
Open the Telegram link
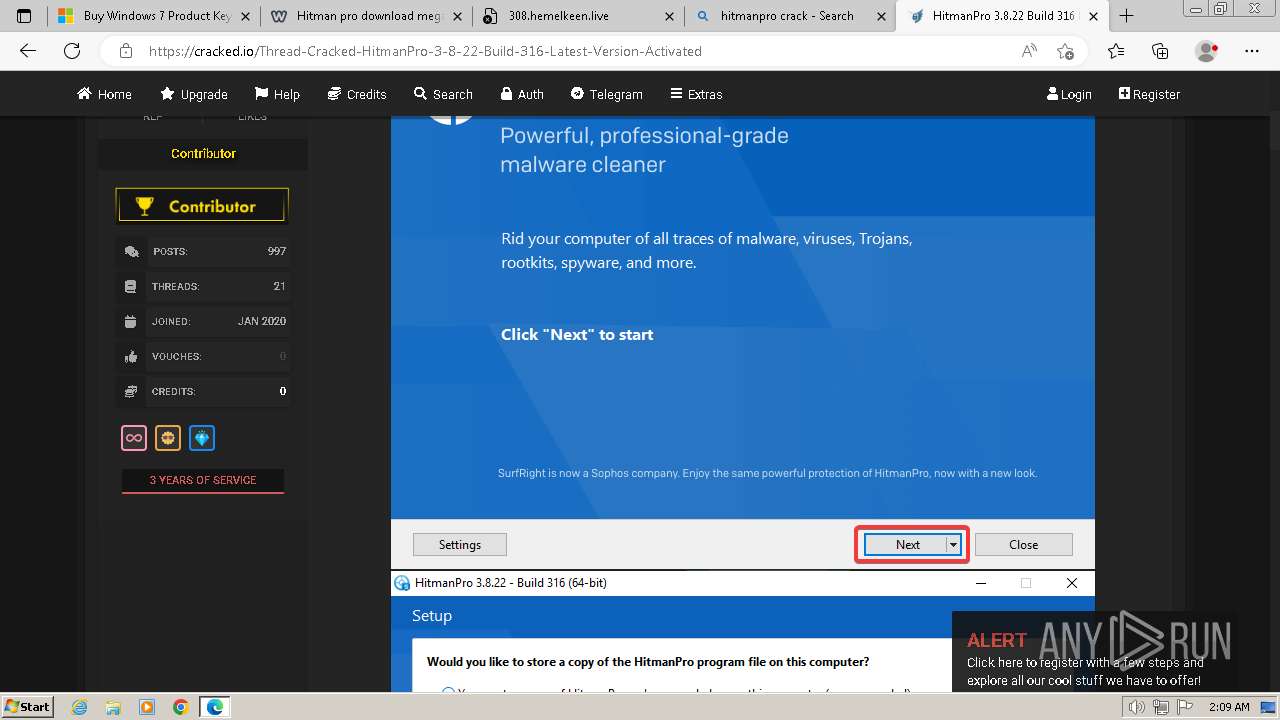[607, 94]
